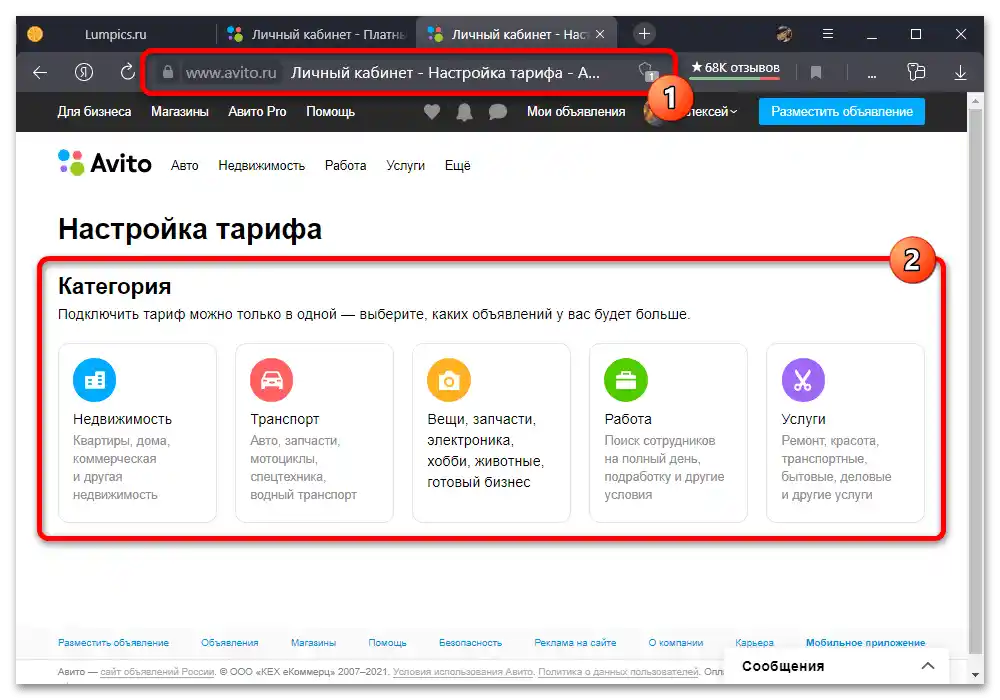
Task: Select the blue Недвижимость building icon
Action: 94,380
